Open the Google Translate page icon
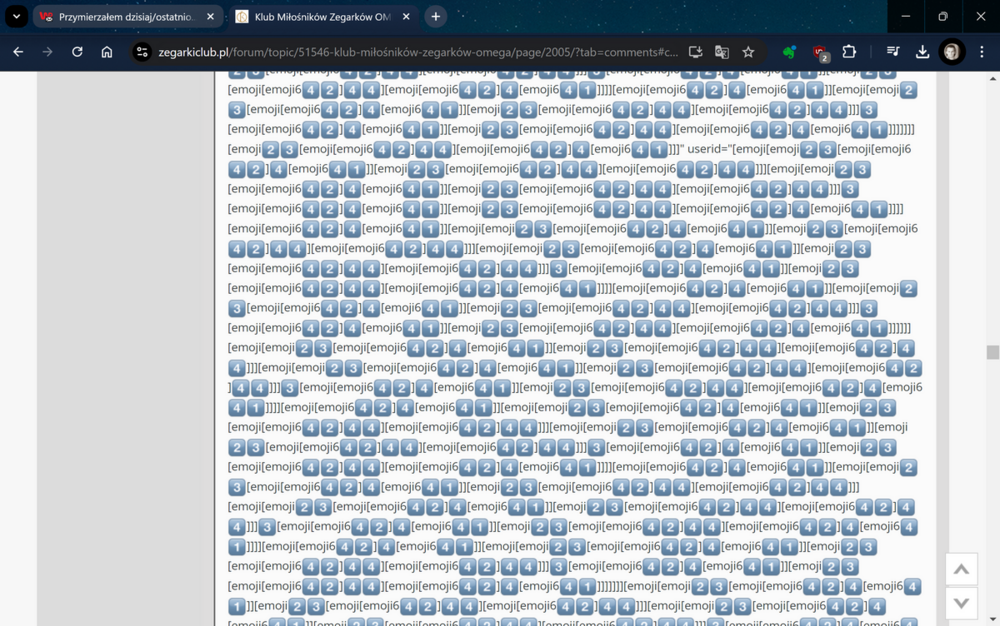 [x=722, y=51]
